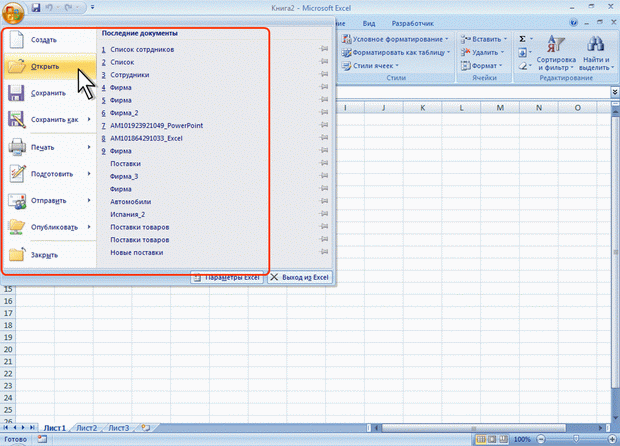Screen dimensions: 620x446
Task: Click the Подготовить icon in Office menu
Action: coord(17,174)
